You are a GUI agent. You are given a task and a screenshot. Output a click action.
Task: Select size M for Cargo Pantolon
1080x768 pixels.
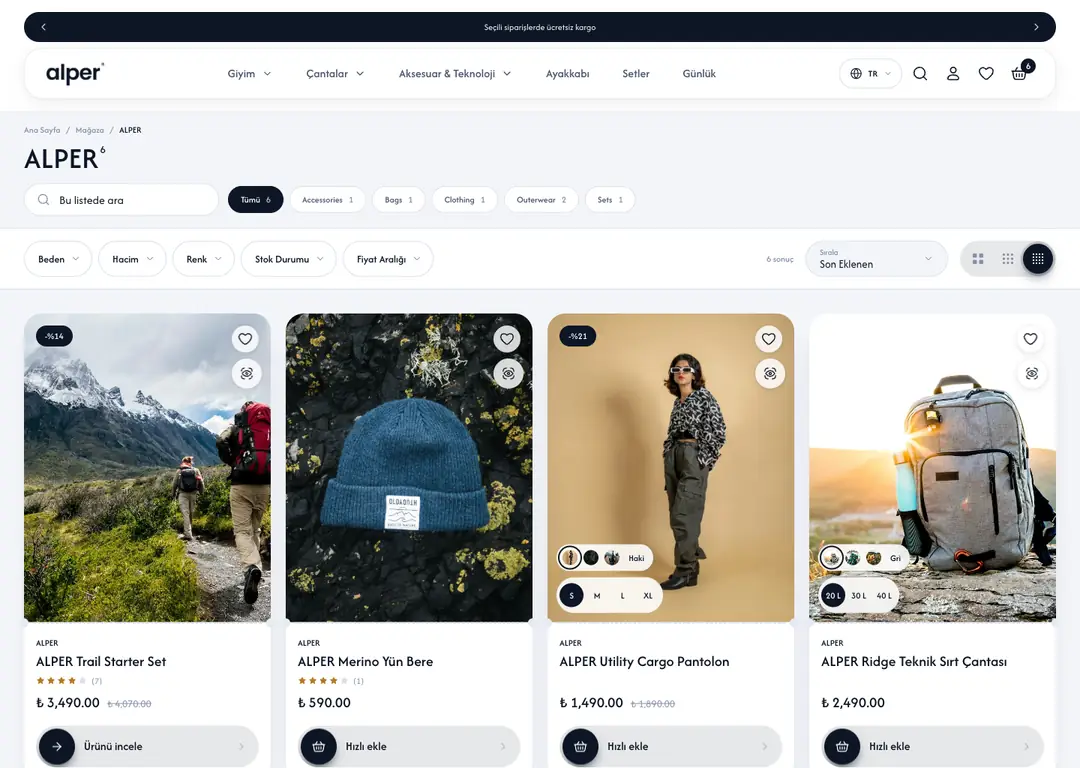[596, 596]
